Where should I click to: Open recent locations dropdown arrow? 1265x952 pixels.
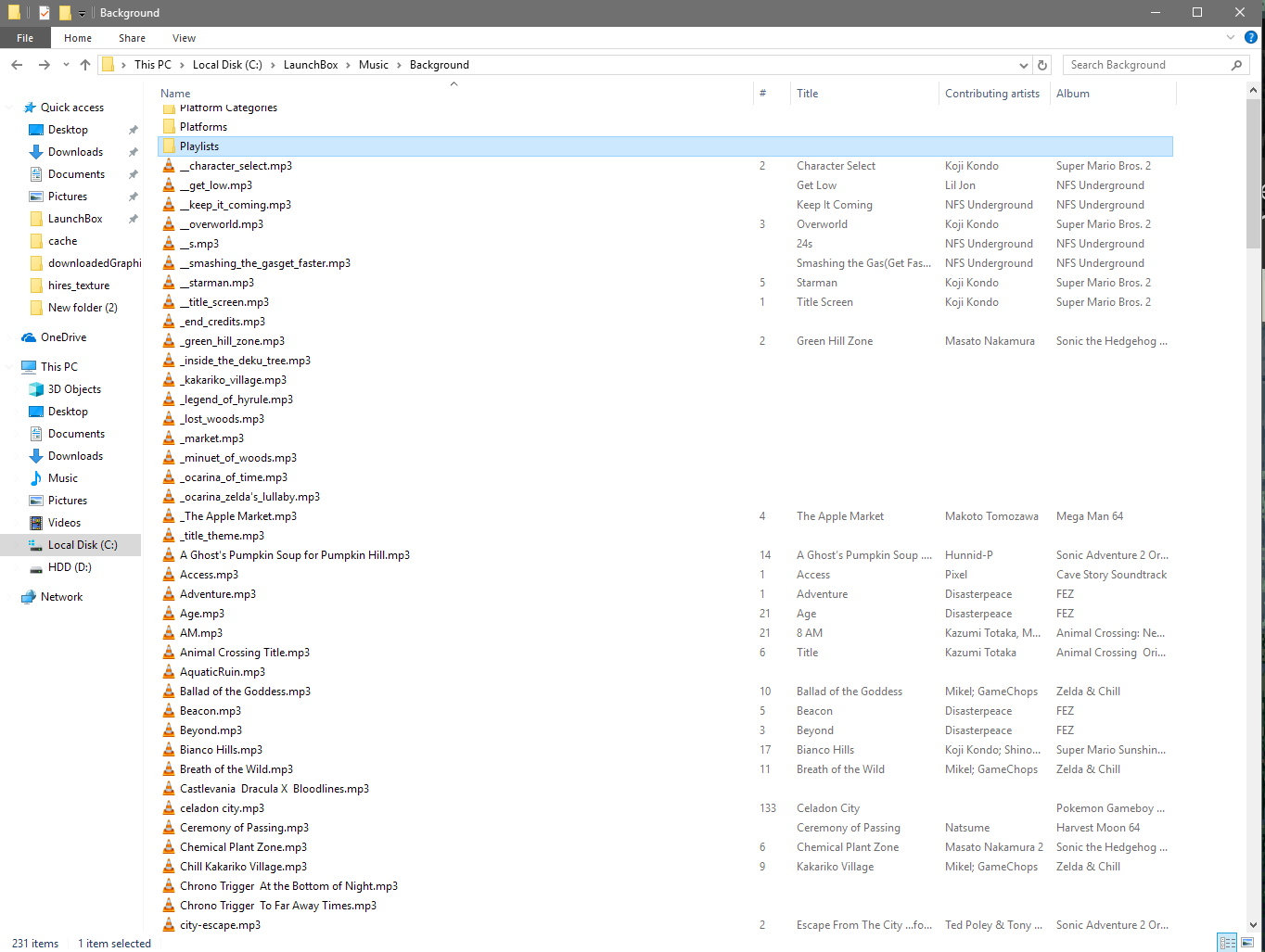point(66,65)
